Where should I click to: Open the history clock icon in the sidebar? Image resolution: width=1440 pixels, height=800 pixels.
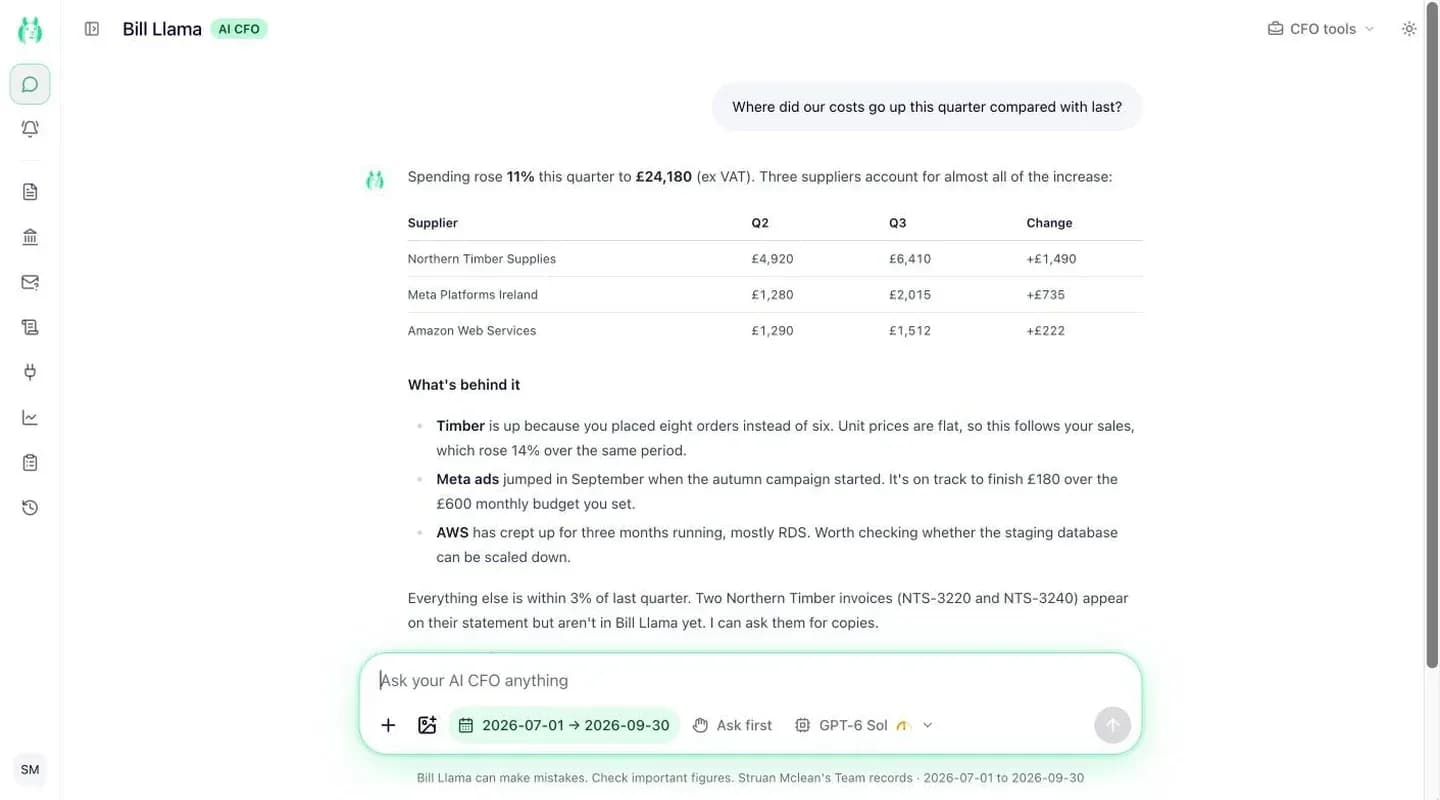coord(30,508)
